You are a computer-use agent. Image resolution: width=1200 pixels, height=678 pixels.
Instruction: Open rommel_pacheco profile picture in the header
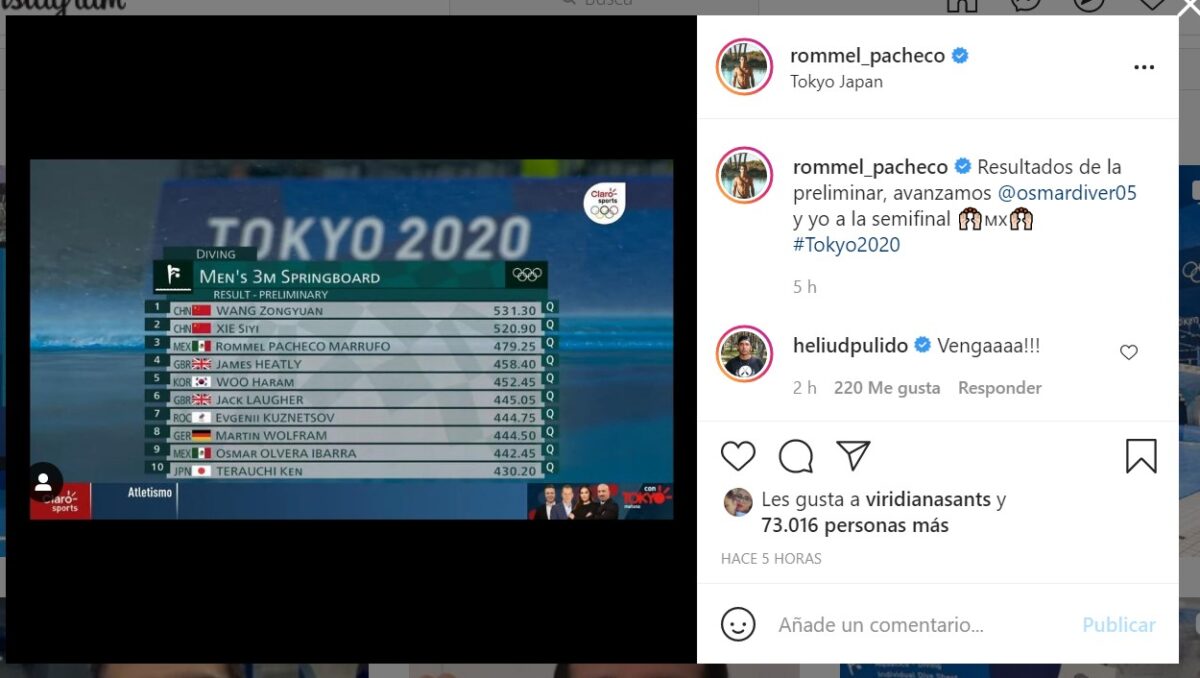pyautogui.click(x=745, y=67)
